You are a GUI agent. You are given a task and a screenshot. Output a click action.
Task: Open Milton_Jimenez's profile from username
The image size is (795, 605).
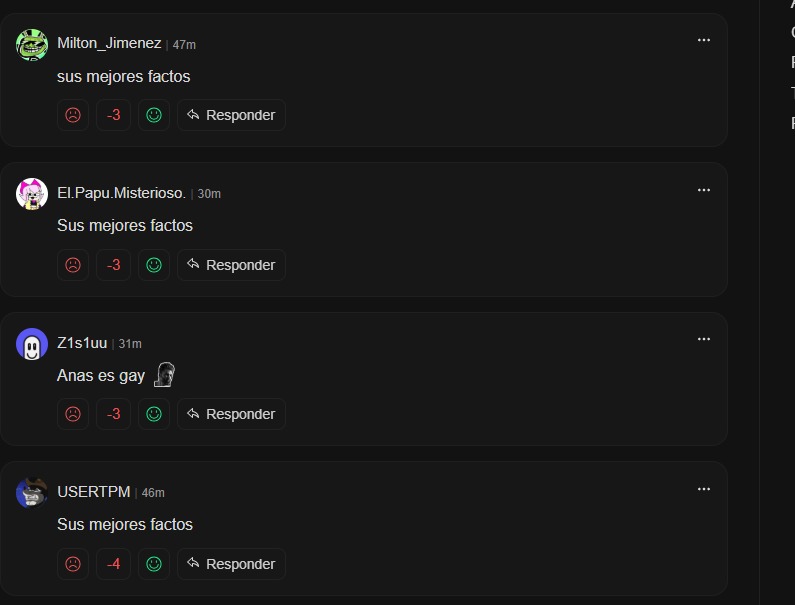pos(109,43)
